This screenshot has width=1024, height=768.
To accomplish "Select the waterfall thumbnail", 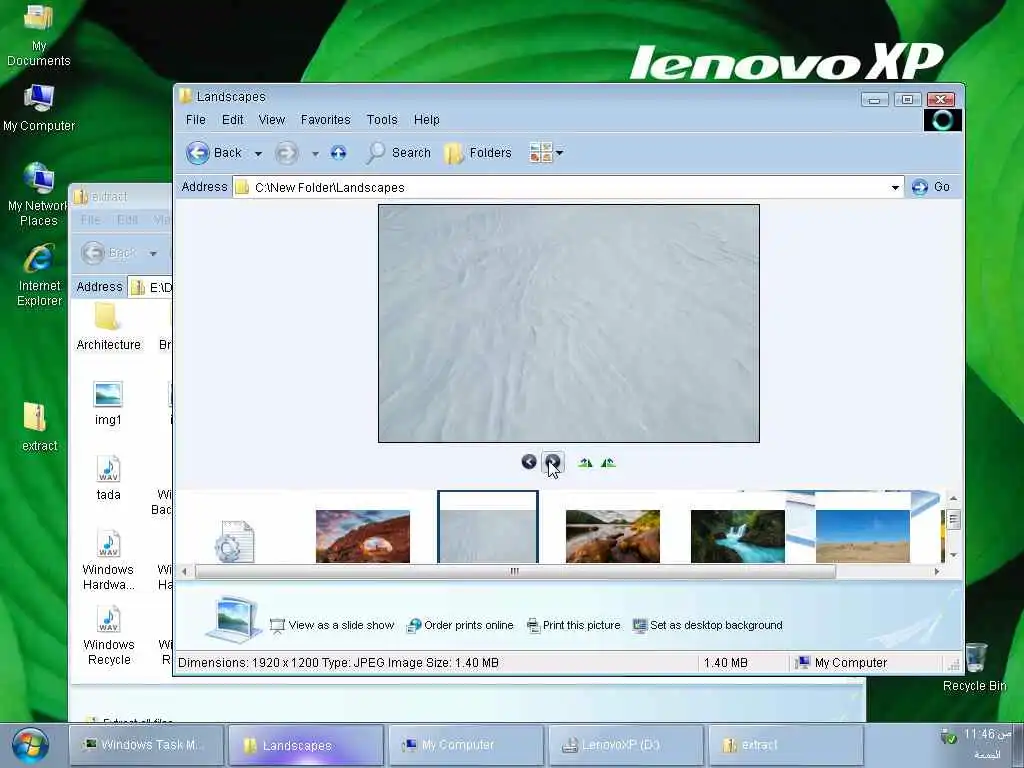I will [x=738, y=536].
